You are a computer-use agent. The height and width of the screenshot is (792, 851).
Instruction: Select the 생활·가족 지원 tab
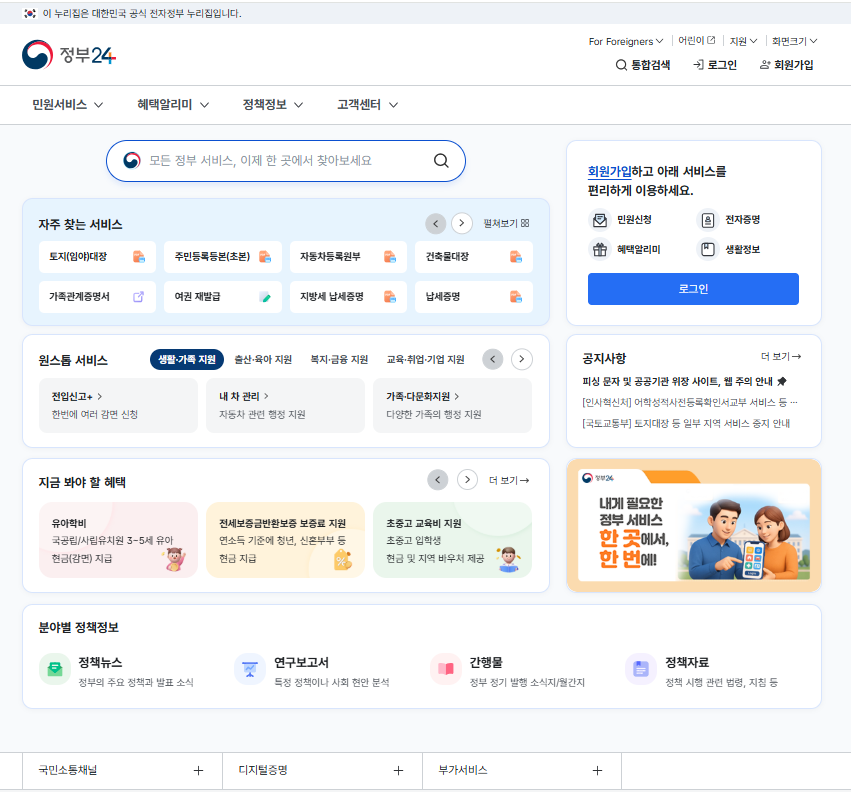coord(187,359)
